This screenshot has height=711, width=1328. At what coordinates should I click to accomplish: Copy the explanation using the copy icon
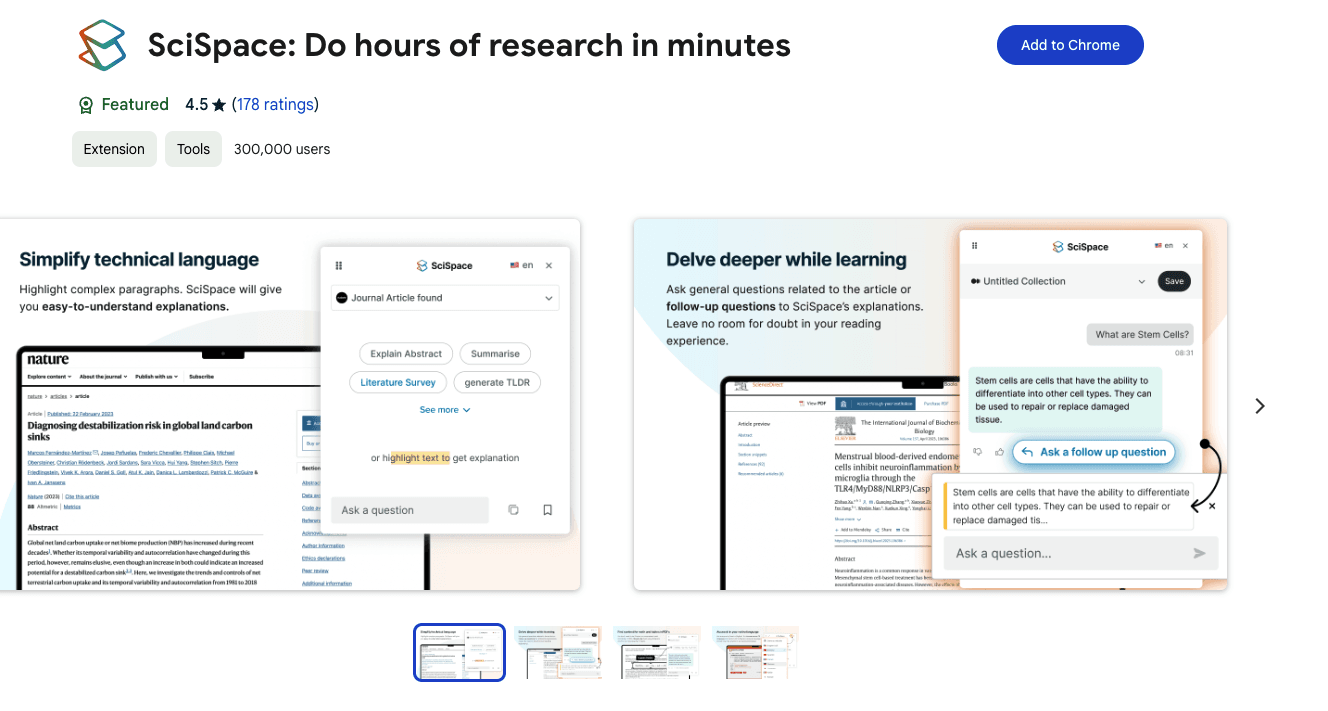click(x=513, y=509)
